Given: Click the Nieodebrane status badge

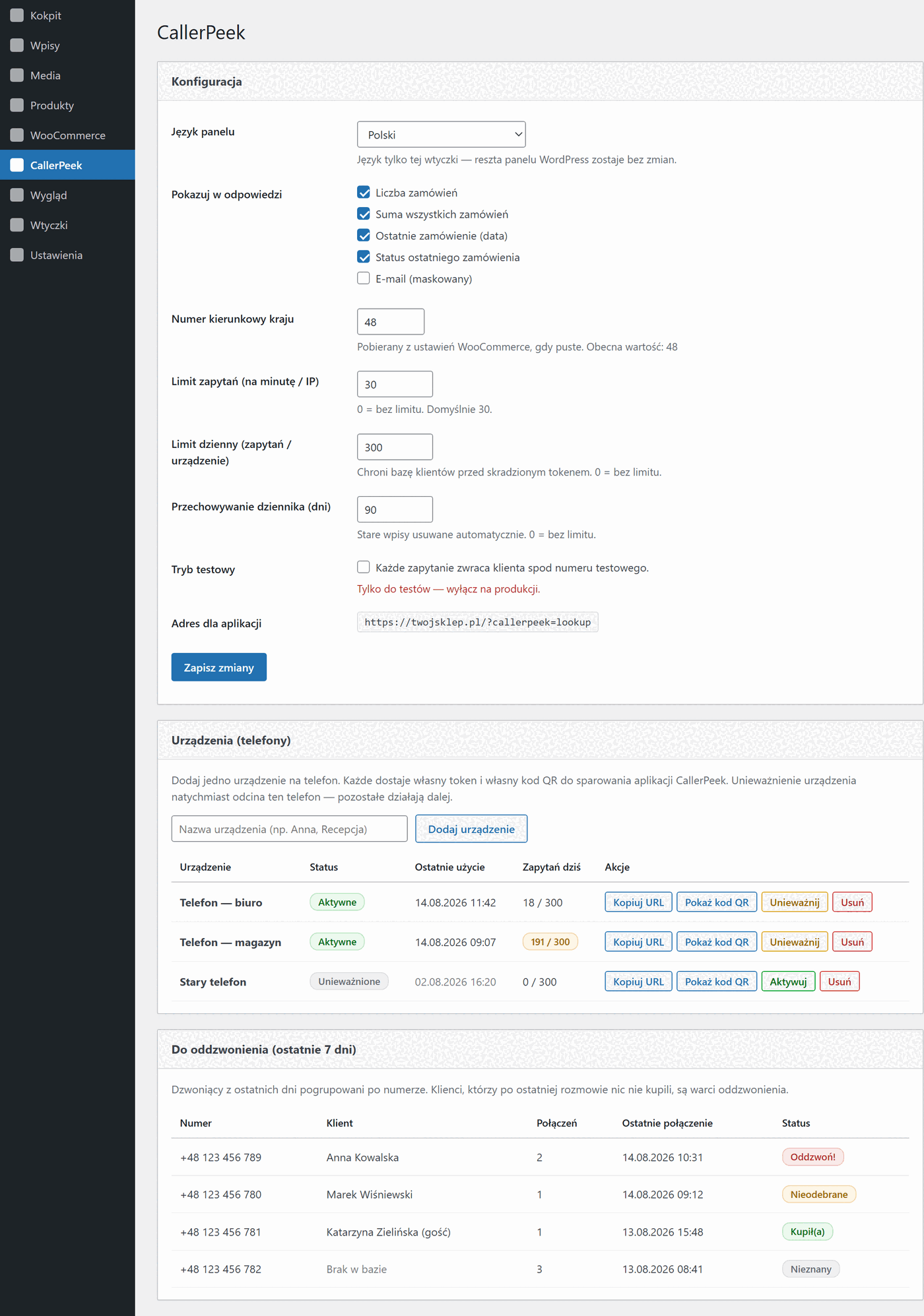Looking at the screenshot, I should tap(819, 1195).
